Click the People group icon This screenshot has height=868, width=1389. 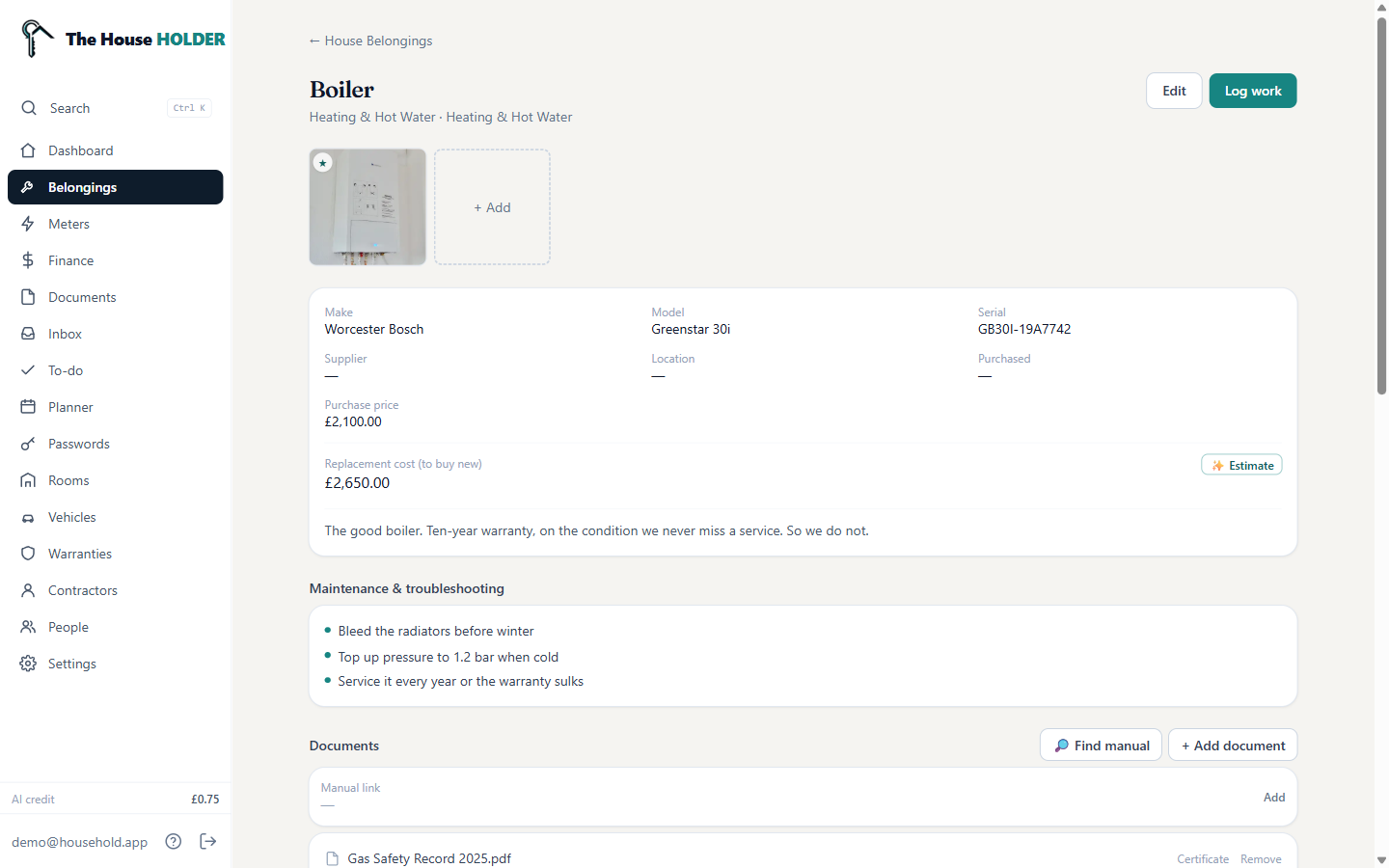tap(28, 627)
